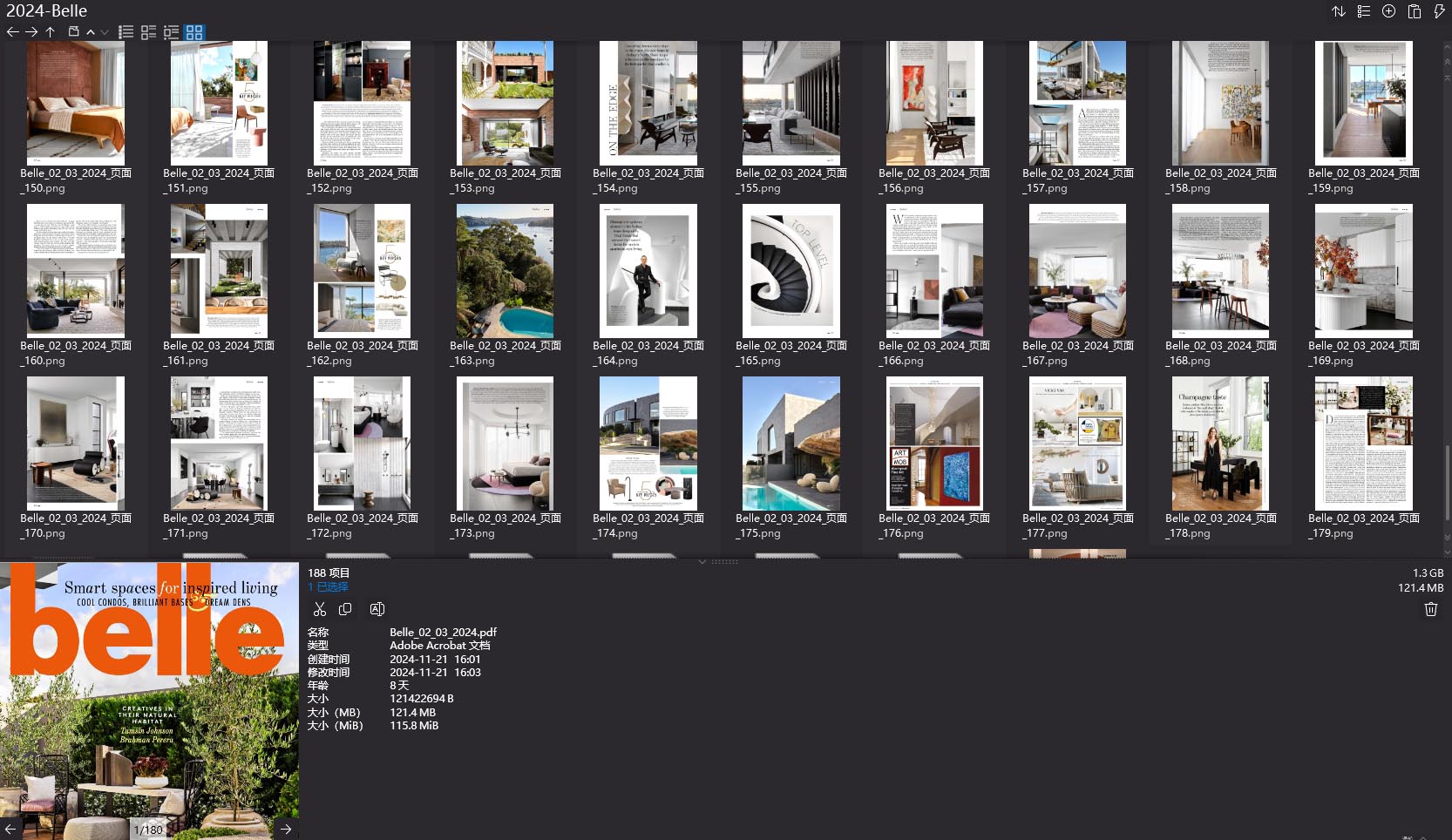This screenshot has width=1452, height=840.
Task: Click the 1 已选择 selection link
Action: point(328,587)
